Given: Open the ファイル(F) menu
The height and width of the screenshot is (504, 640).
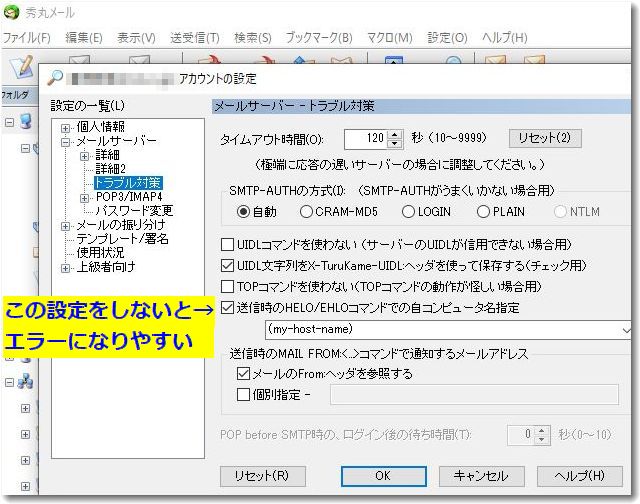Looking at the screenshot, I should [27, 38].
